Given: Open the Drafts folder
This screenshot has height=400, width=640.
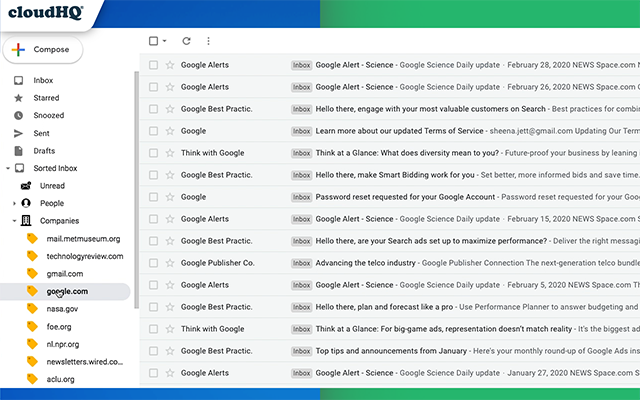Looking at the screenshot, I should [x=44, y=151].
